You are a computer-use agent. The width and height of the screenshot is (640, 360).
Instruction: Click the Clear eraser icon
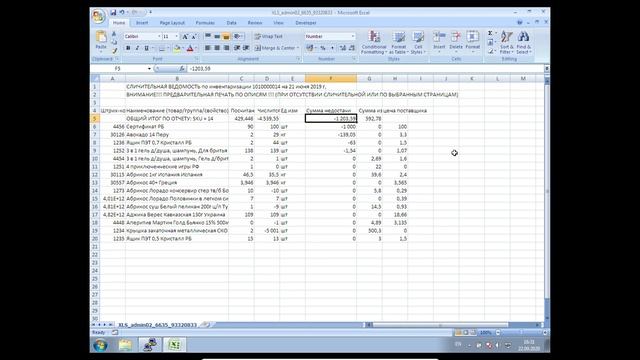(490, 51)
